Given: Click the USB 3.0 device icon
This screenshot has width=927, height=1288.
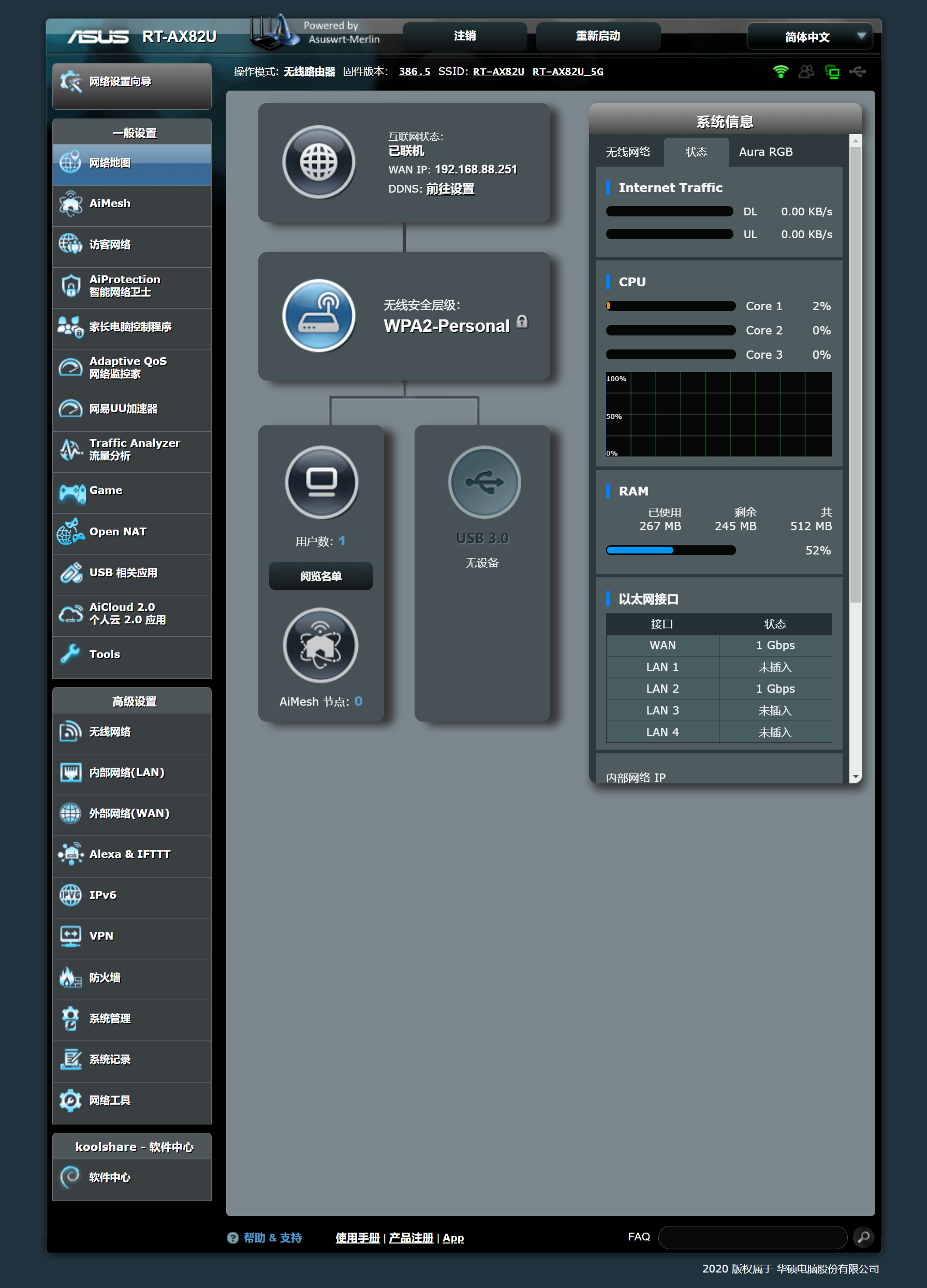Looking at the screenshot, I should (x=483, y=482).
